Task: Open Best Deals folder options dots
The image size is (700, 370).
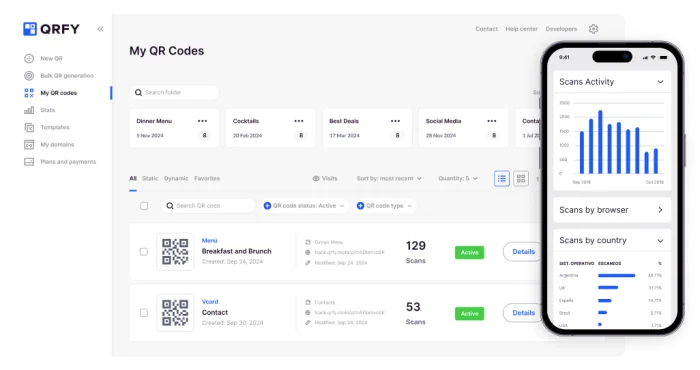Action: point(396,121)
